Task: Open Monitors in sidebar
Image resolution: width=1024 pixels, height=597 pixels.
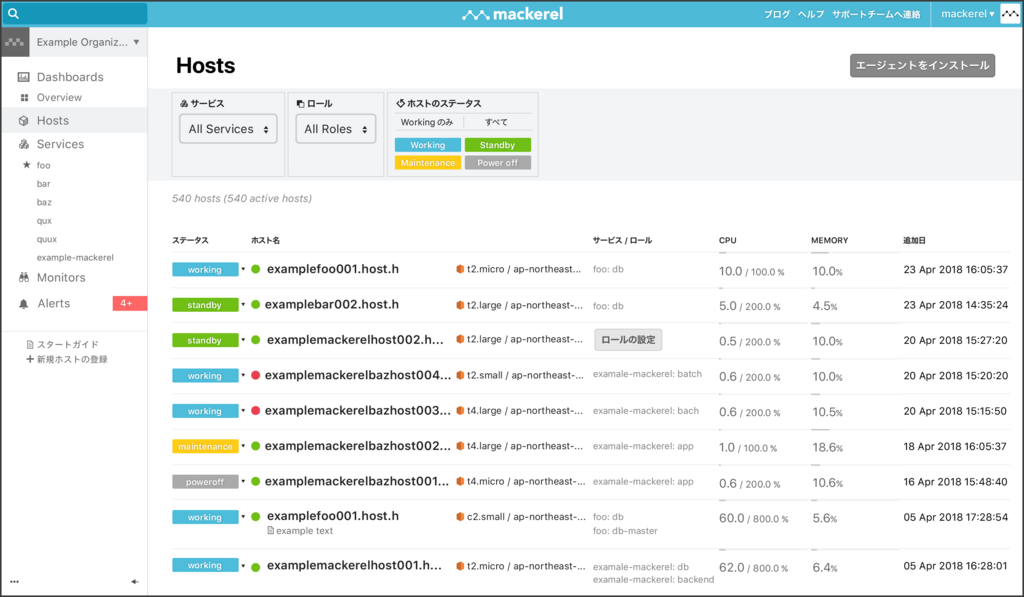Action: click(61, 278)
